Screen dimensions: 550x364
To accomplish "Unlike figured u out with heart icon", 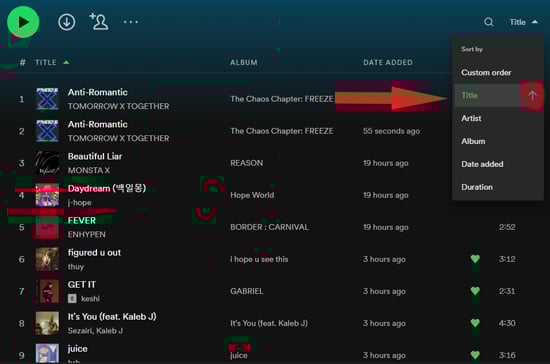I will (475, 259).
